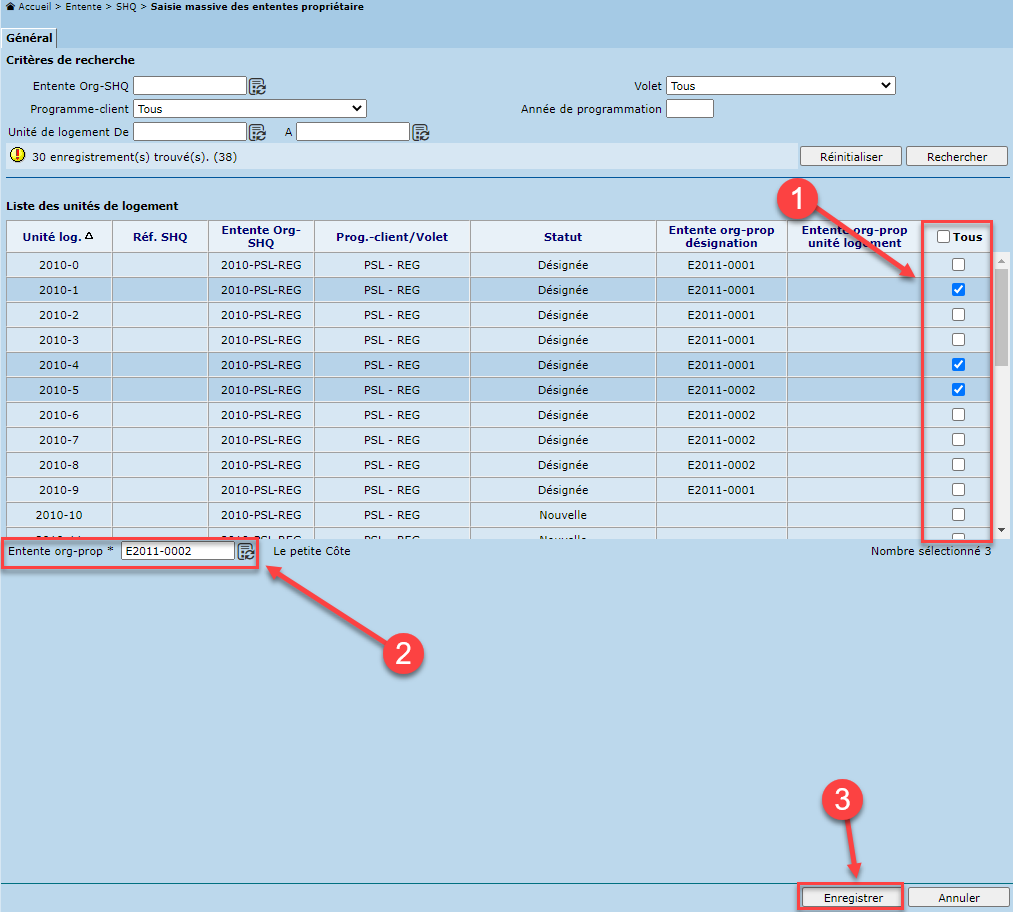Open lookup icon next to Entente Org-SHQ field
The height and width of the screenshot is (912, 1013).
pos(257,86)
